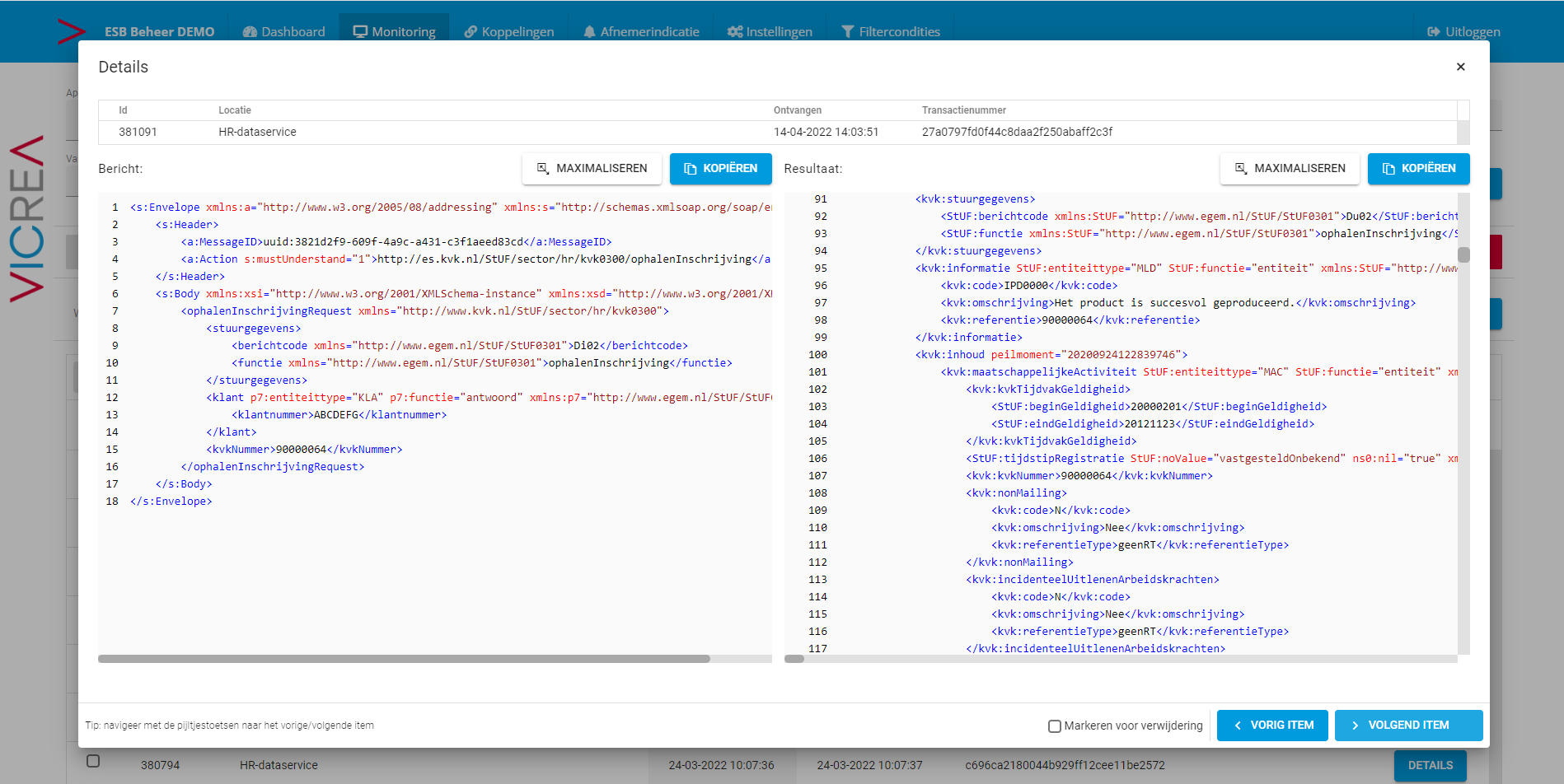Screen dimensions: 1564x784
Task: Click Bericht horizontal scrollbar
Action: point(404,659)
